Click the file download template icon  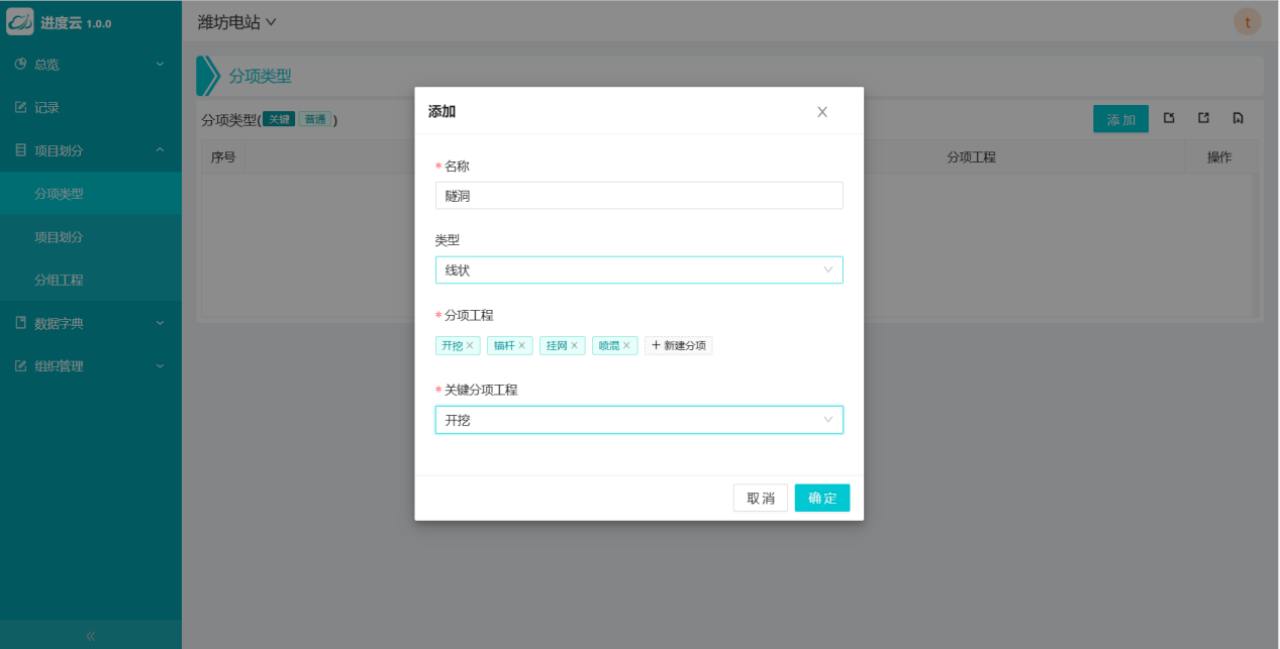[1238, 119]
